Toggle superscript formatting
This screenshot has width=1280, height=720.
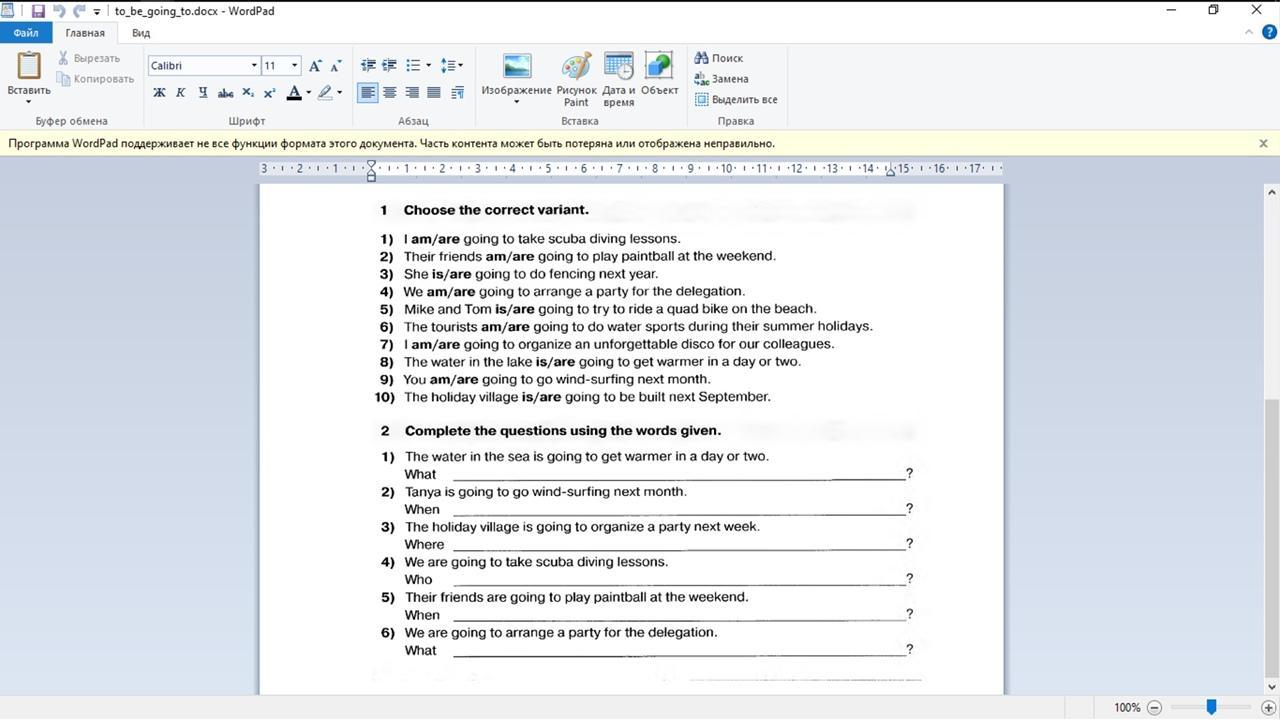click(x=269, y=93)
